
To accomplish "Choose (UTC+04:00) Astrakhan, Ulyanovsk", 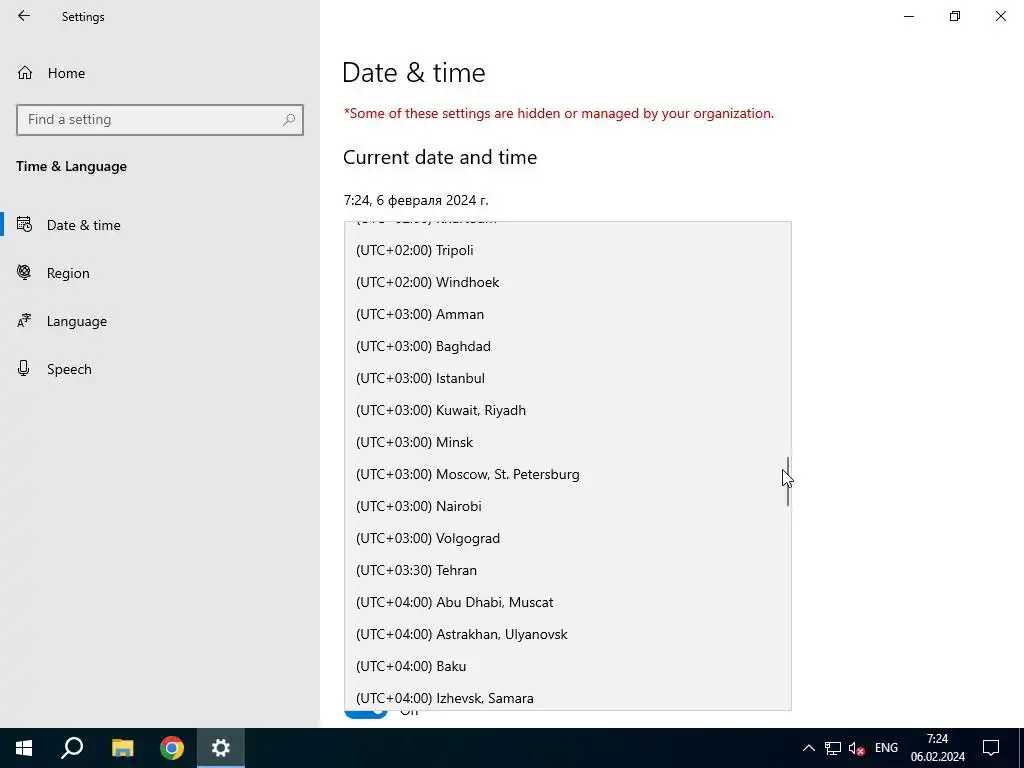I will click(568, 634).
